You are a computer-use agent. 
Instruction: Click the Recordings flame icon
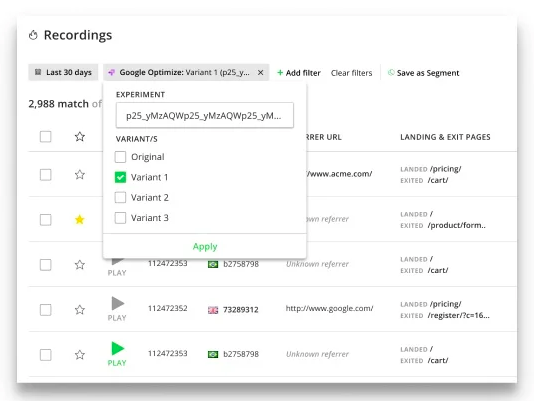click(x=33, y=35)
